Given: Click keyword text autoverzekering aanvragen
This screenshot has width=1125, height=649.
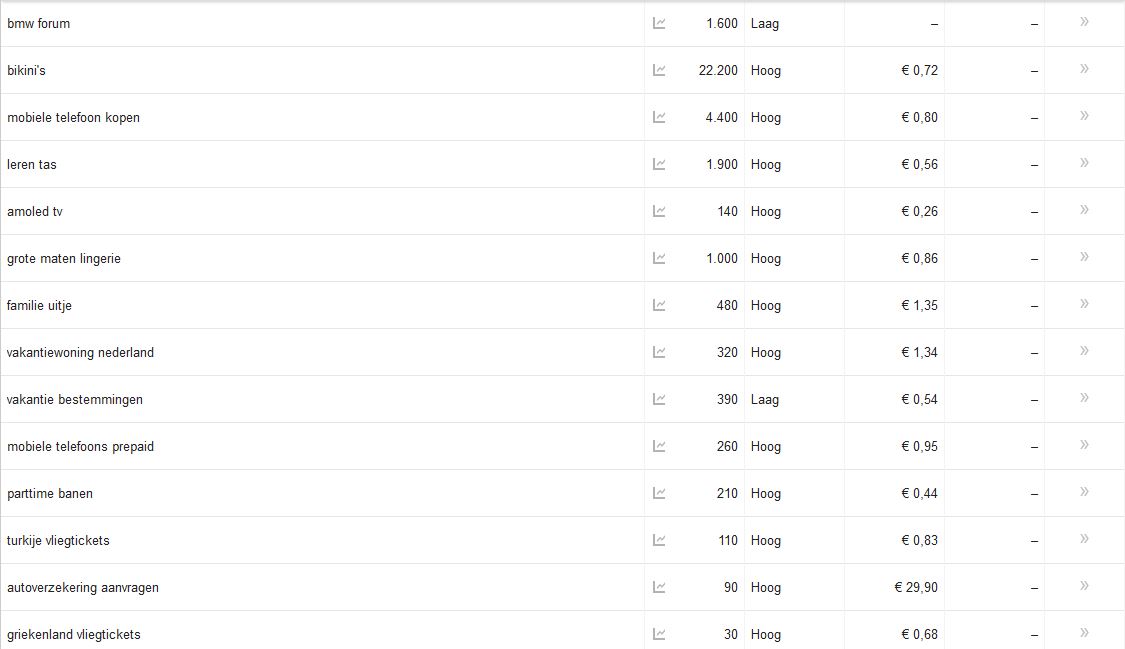Looking at the screenshot, I should (x=83, y=588).
